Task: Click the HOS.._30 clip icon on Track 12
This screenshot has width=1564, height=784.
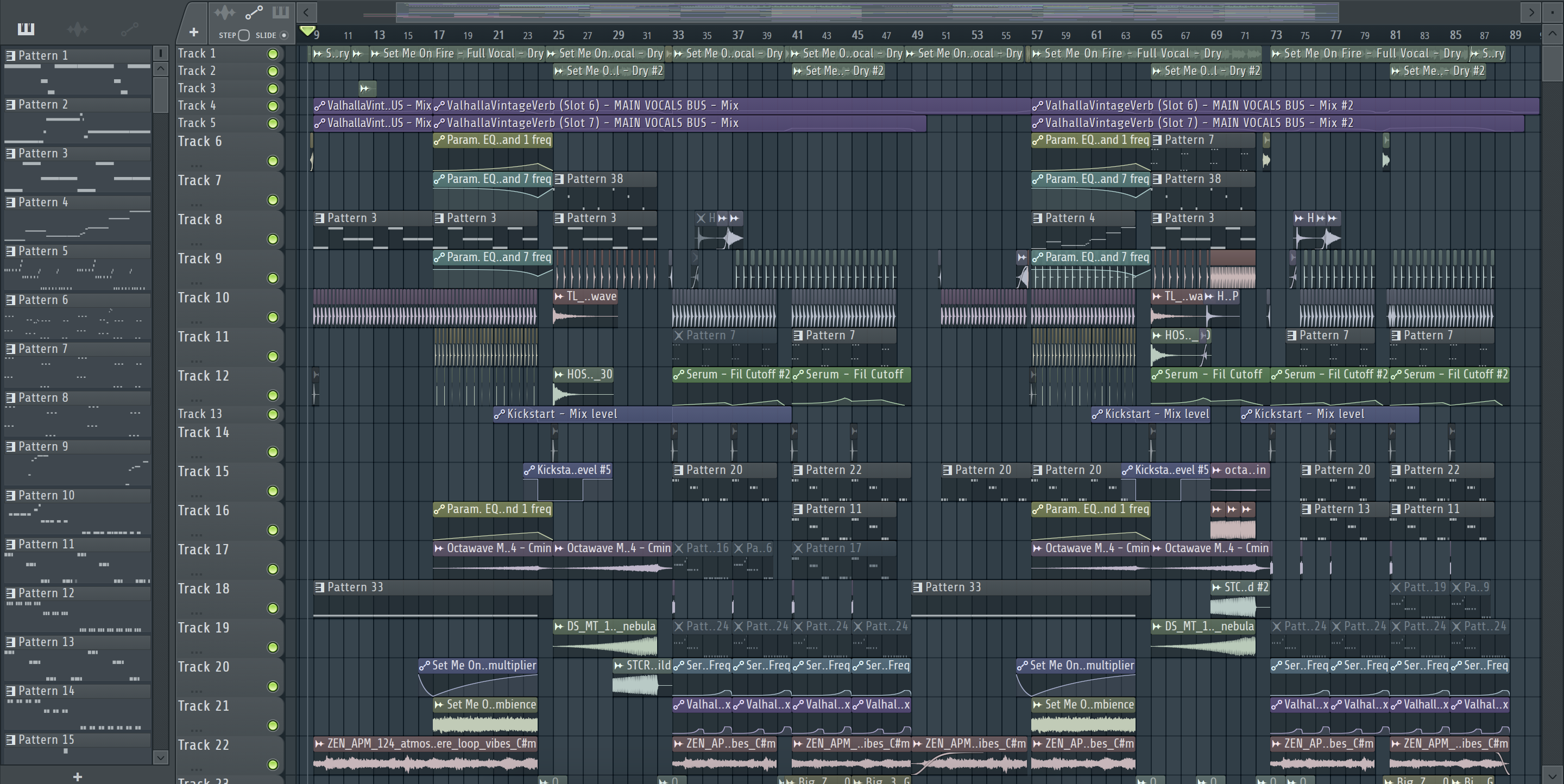Action: tap(559, 375)
